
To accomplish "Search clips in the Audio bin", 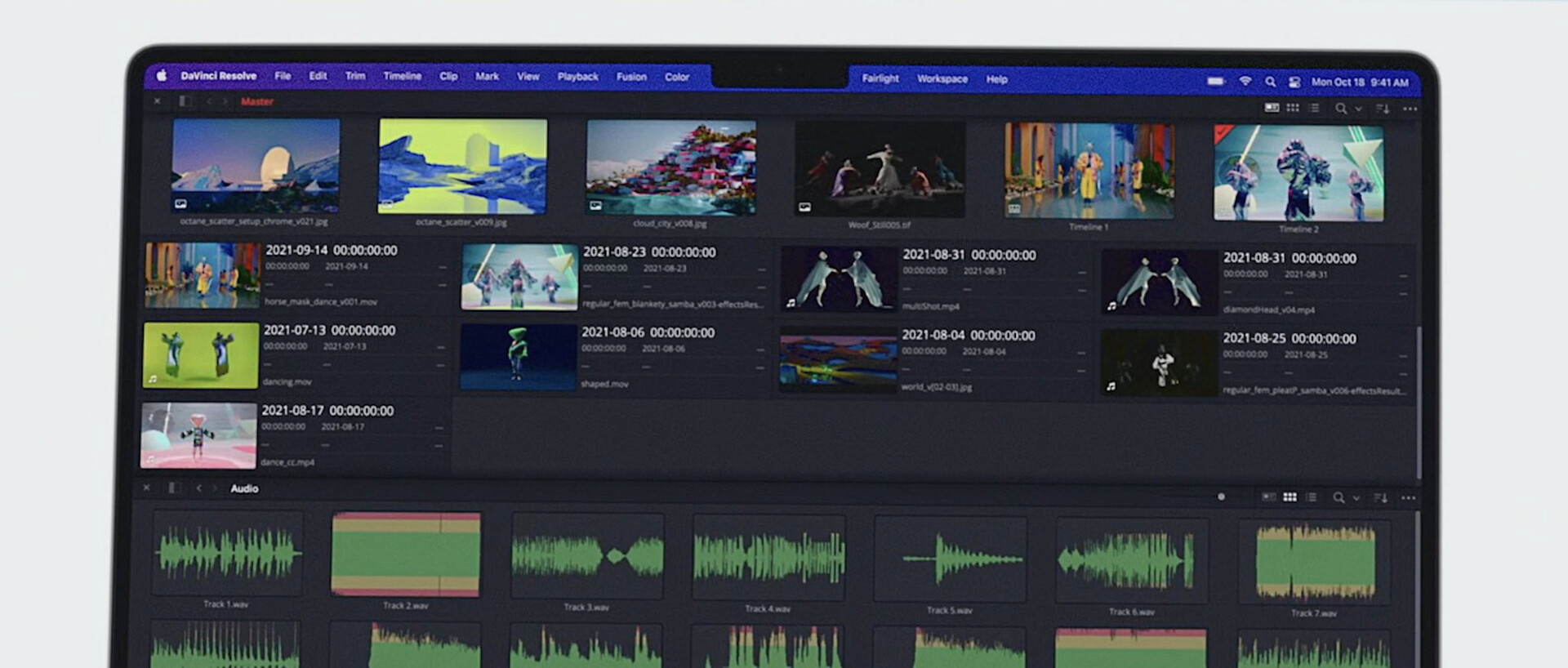I will point(1339,497).
